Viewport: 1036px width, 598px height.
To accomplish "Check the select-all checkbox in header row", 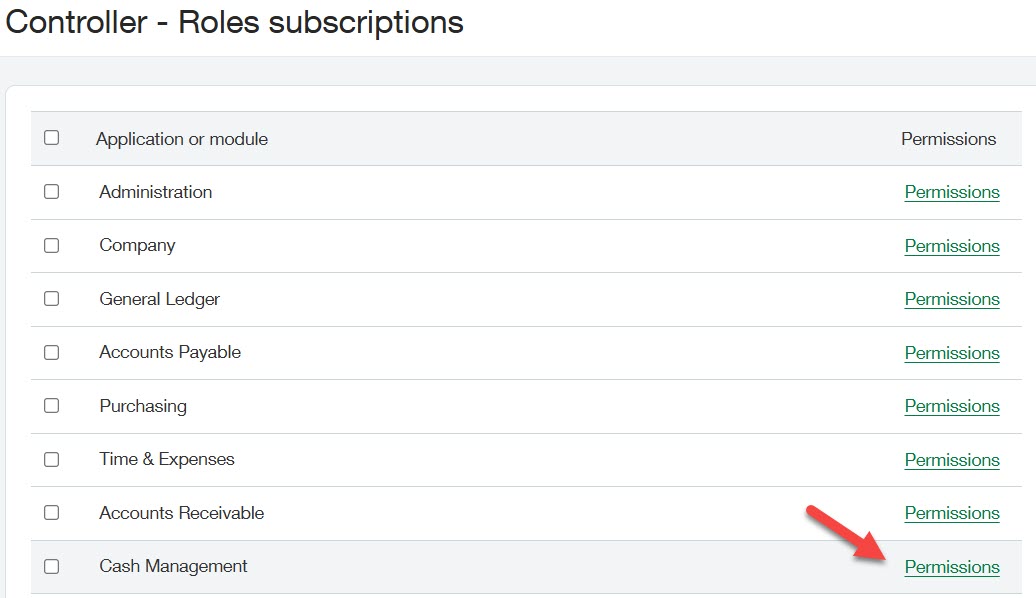I will click(x=52, y=139).
